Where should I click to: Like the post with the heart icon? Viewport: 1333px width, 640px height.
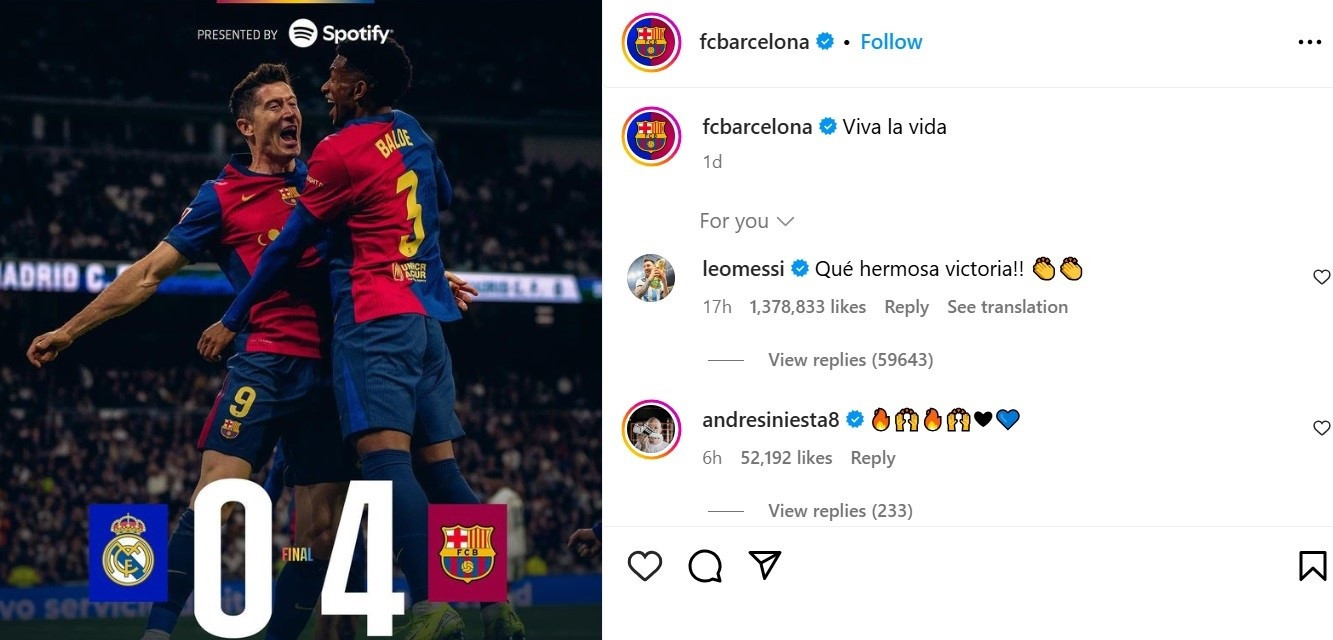645,566
